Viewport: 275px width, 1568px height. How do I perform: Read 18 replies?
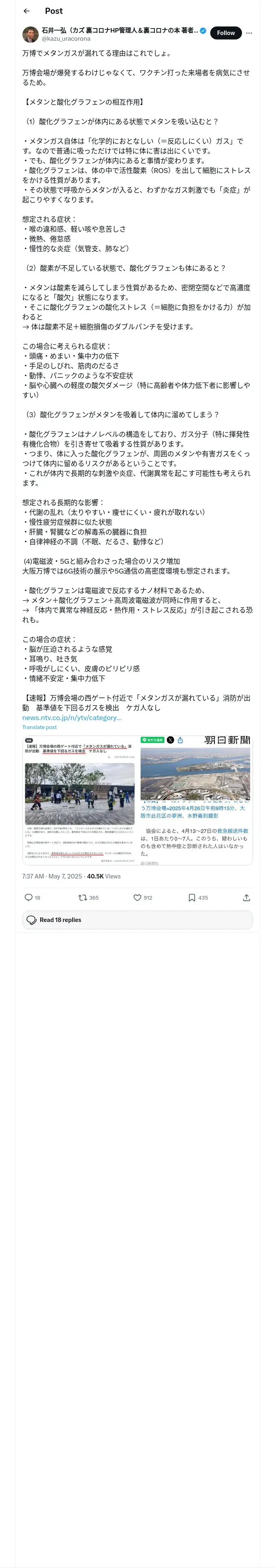pyautogui.click(x=137, y=920)
